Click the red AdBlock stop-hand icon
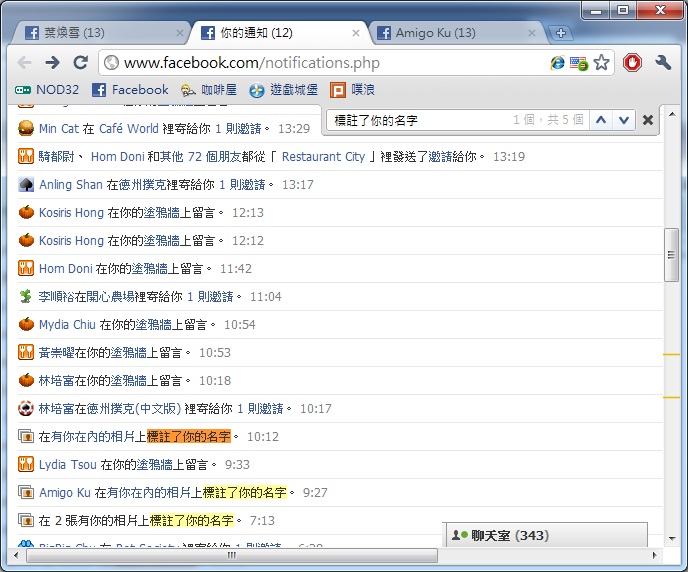The height and width of the screenshot is (572, 688). (632, 62)
